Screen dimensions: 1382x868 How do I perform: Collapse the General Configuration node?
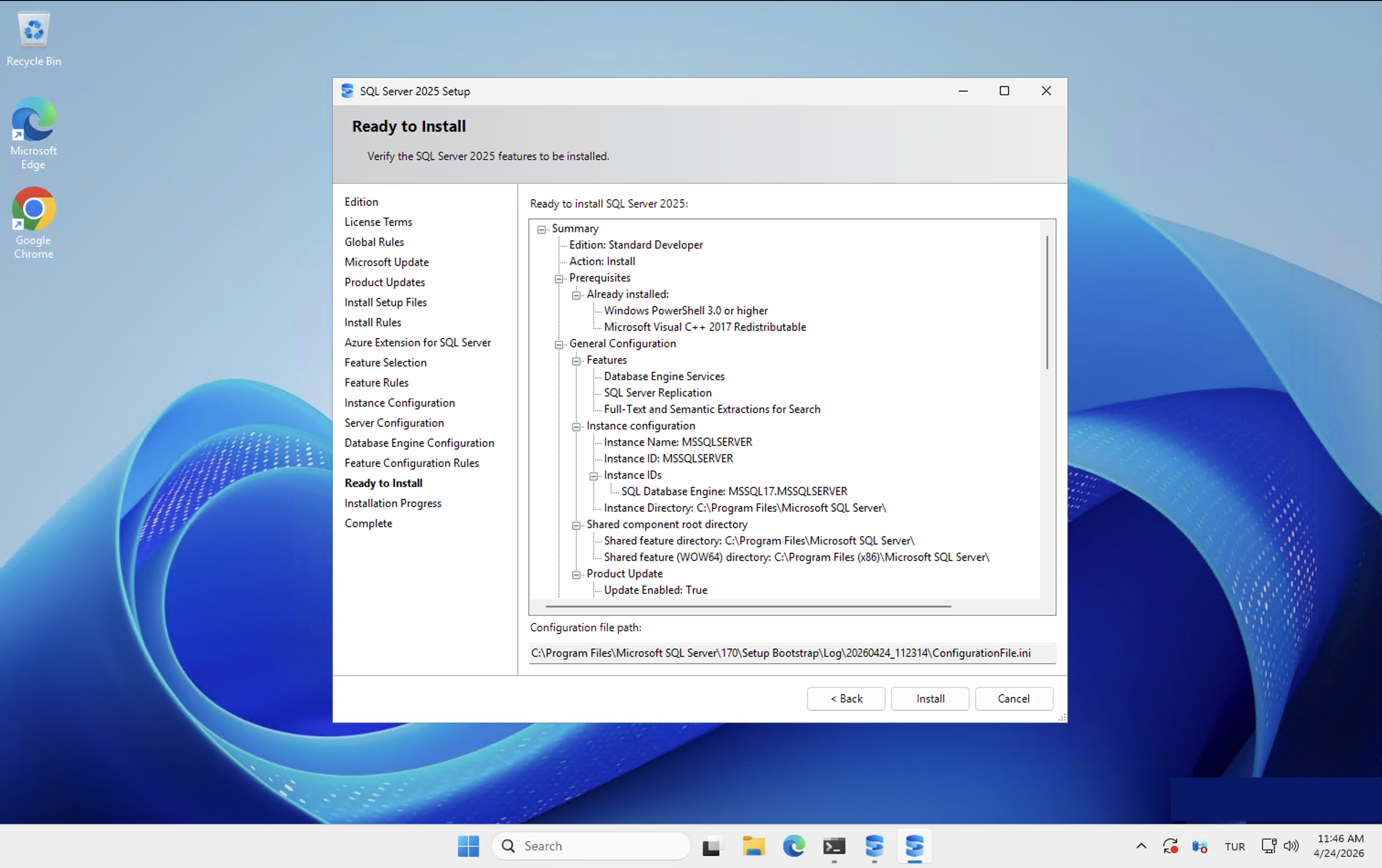(558, 345)
